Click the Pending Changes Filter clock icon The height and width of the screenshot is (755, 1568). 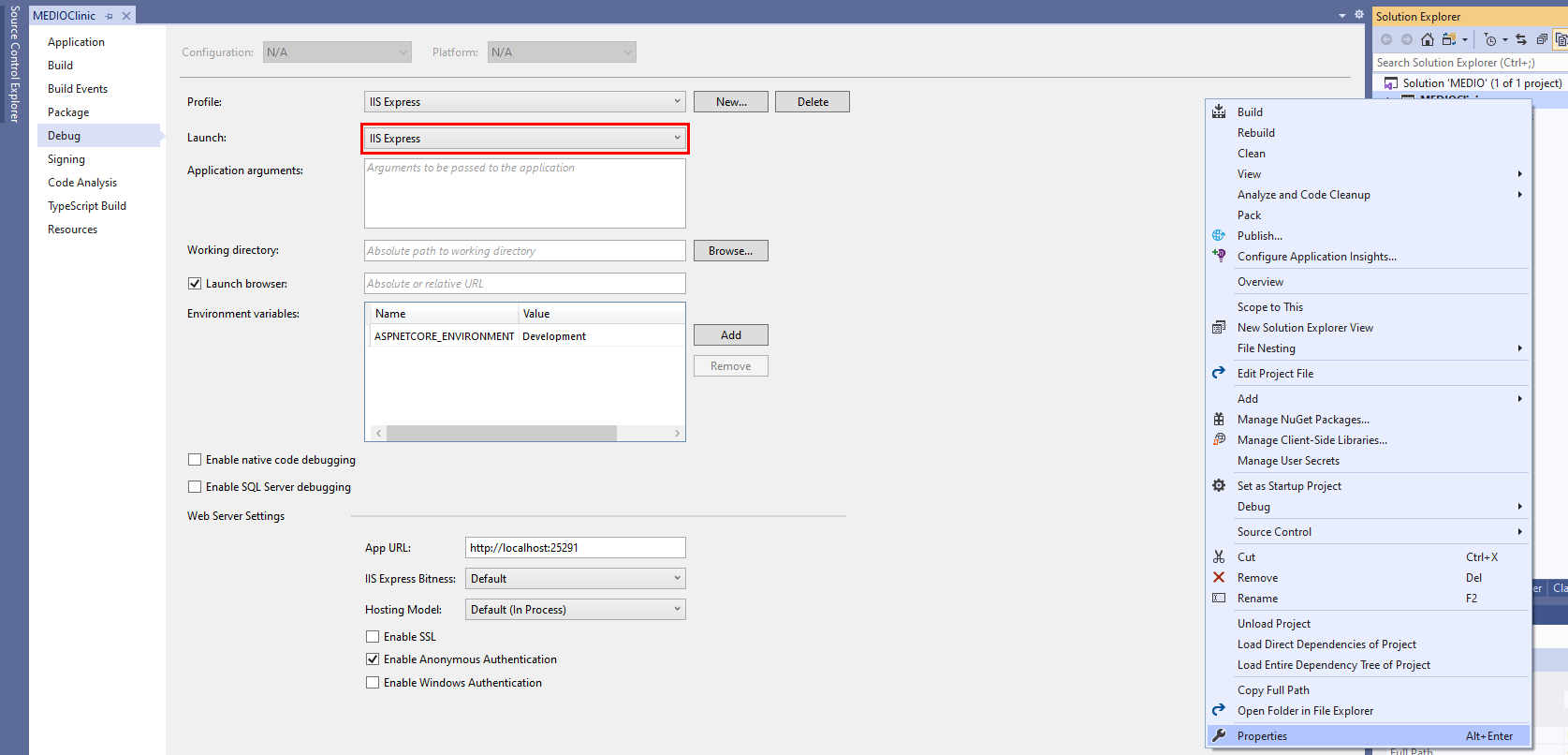(1490, 39)
